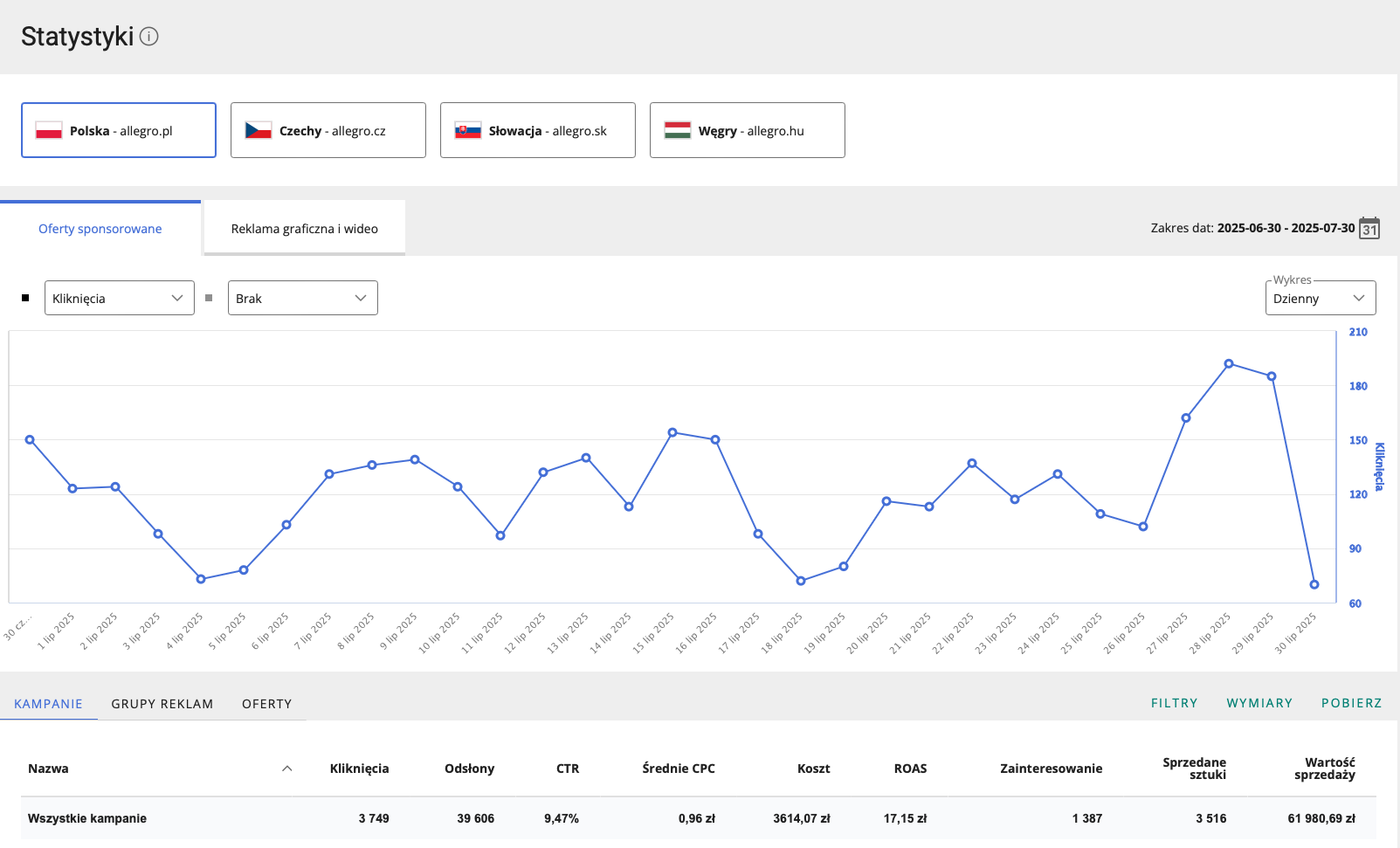This screenshot has width=1400, height=848.
Task: Open the GRUPY REKLAM tab
Action: [x=162, y=704]
